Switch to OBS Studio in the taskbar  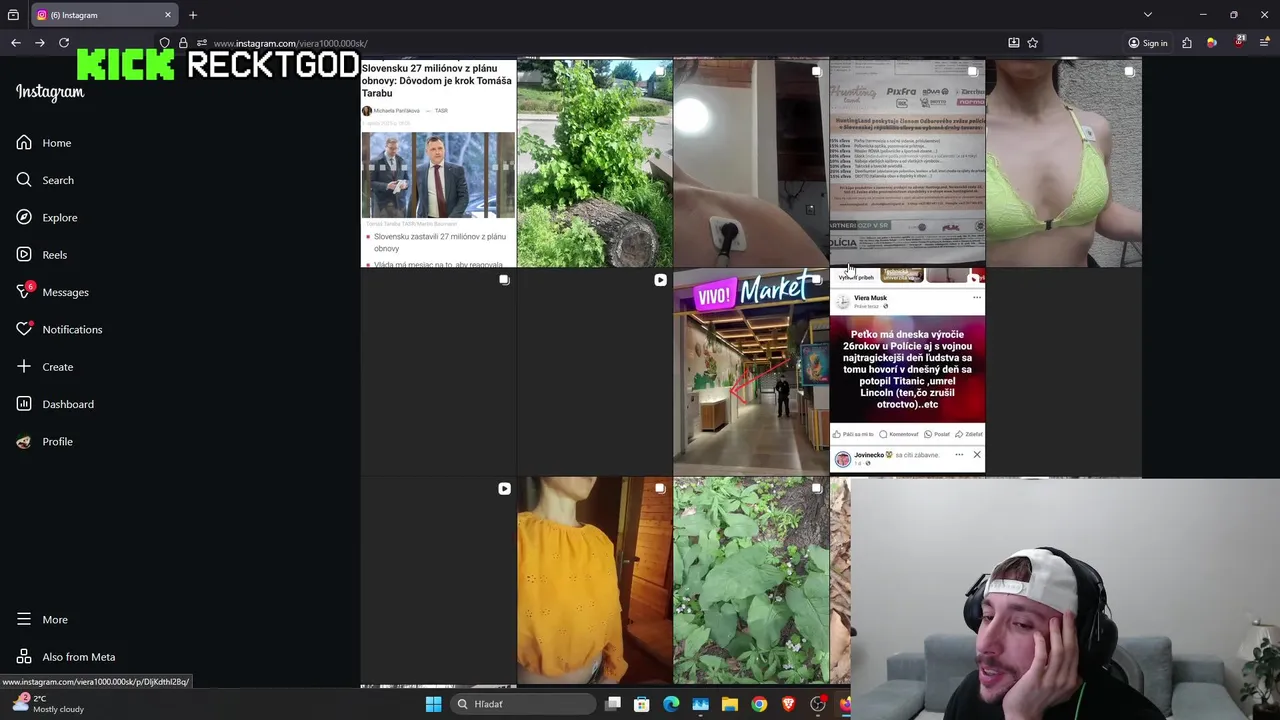[x=818, y=704]
